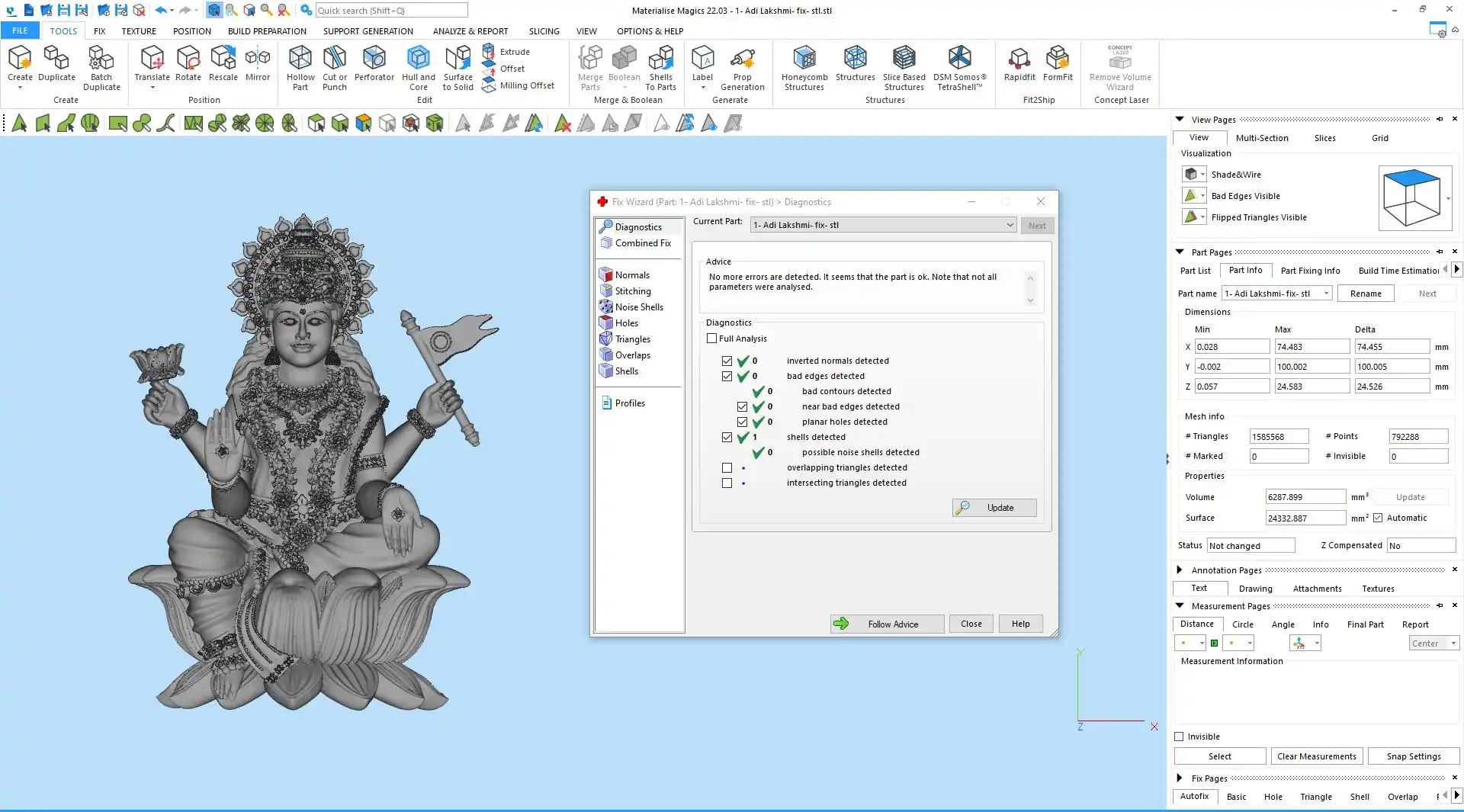Open Noise Shells in Fix Wizard sidebar
Viewport: 1464px width, 812px height.
[x=638, y=307]
